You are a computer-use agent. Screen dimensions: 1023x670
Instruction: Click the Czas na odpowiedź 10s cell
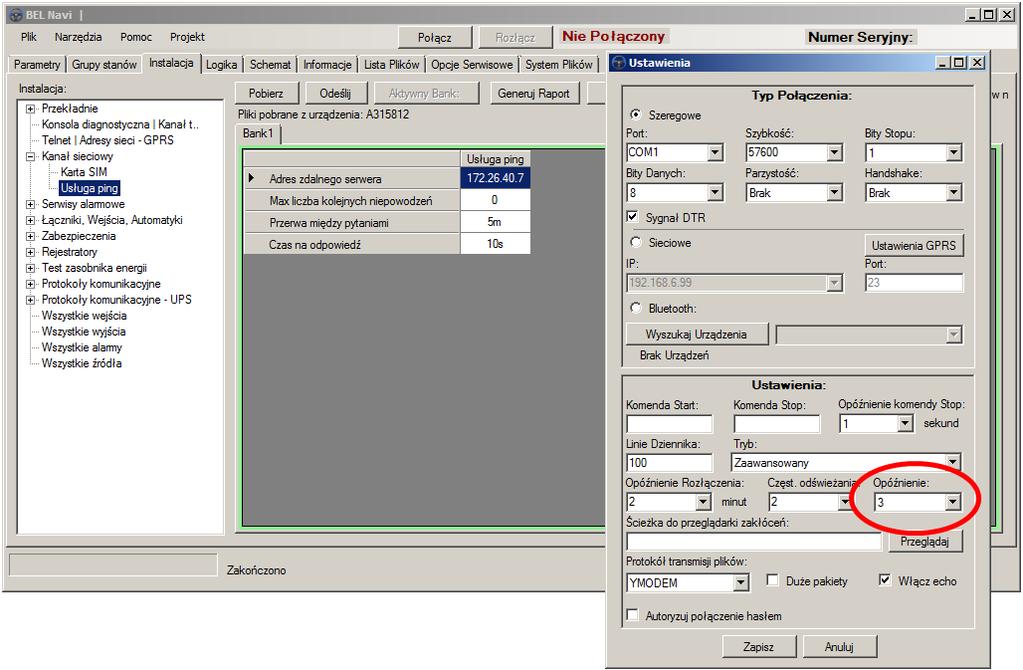tap(495, 244)
